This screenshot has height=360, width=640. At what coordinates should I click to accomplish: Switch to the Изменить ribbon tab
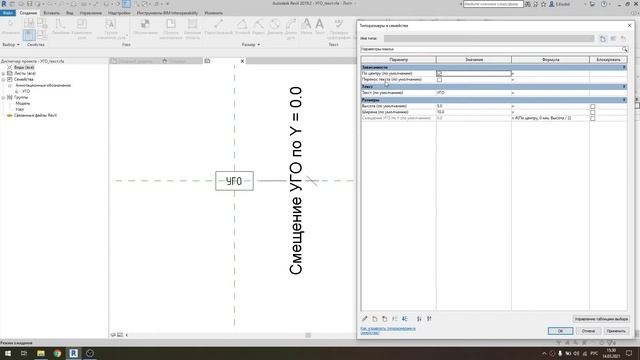click(x=213, y=13)
